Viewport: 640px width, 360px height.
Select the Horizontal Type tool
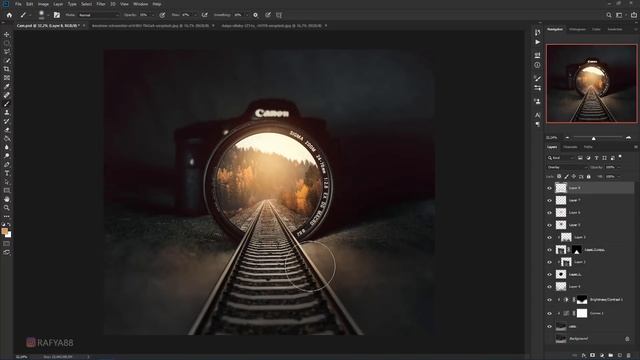click(x=7, y=173)
